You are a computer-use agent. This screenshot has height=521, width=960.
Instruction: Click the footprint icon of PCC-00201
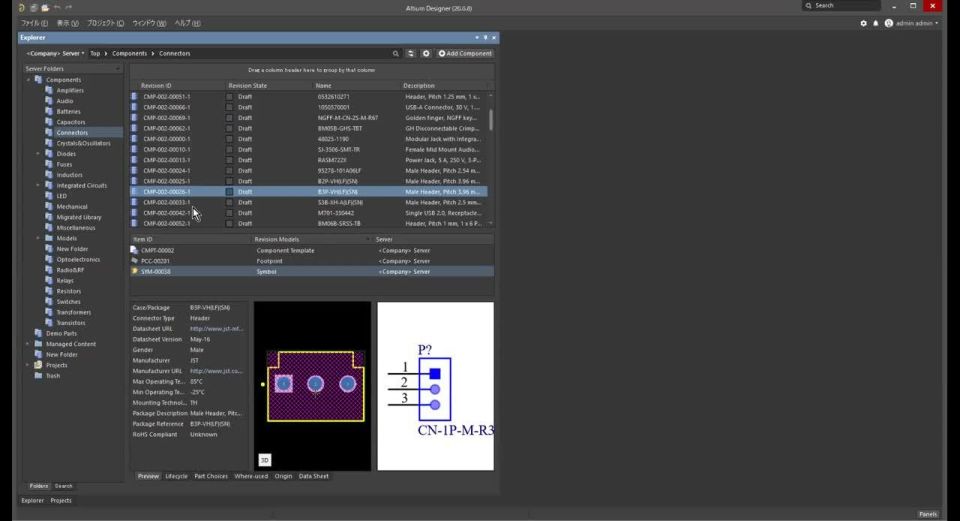134,261
